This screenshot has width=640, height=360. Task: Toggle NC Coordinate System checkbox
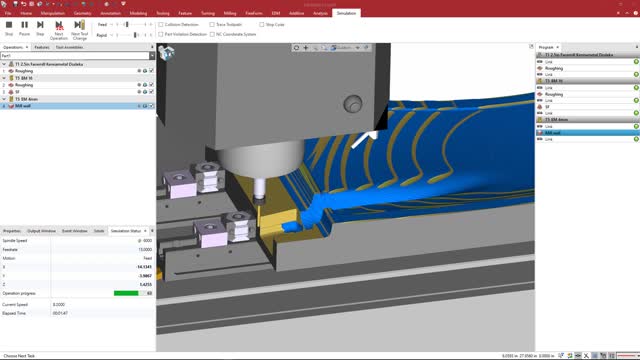click(212, 34)
